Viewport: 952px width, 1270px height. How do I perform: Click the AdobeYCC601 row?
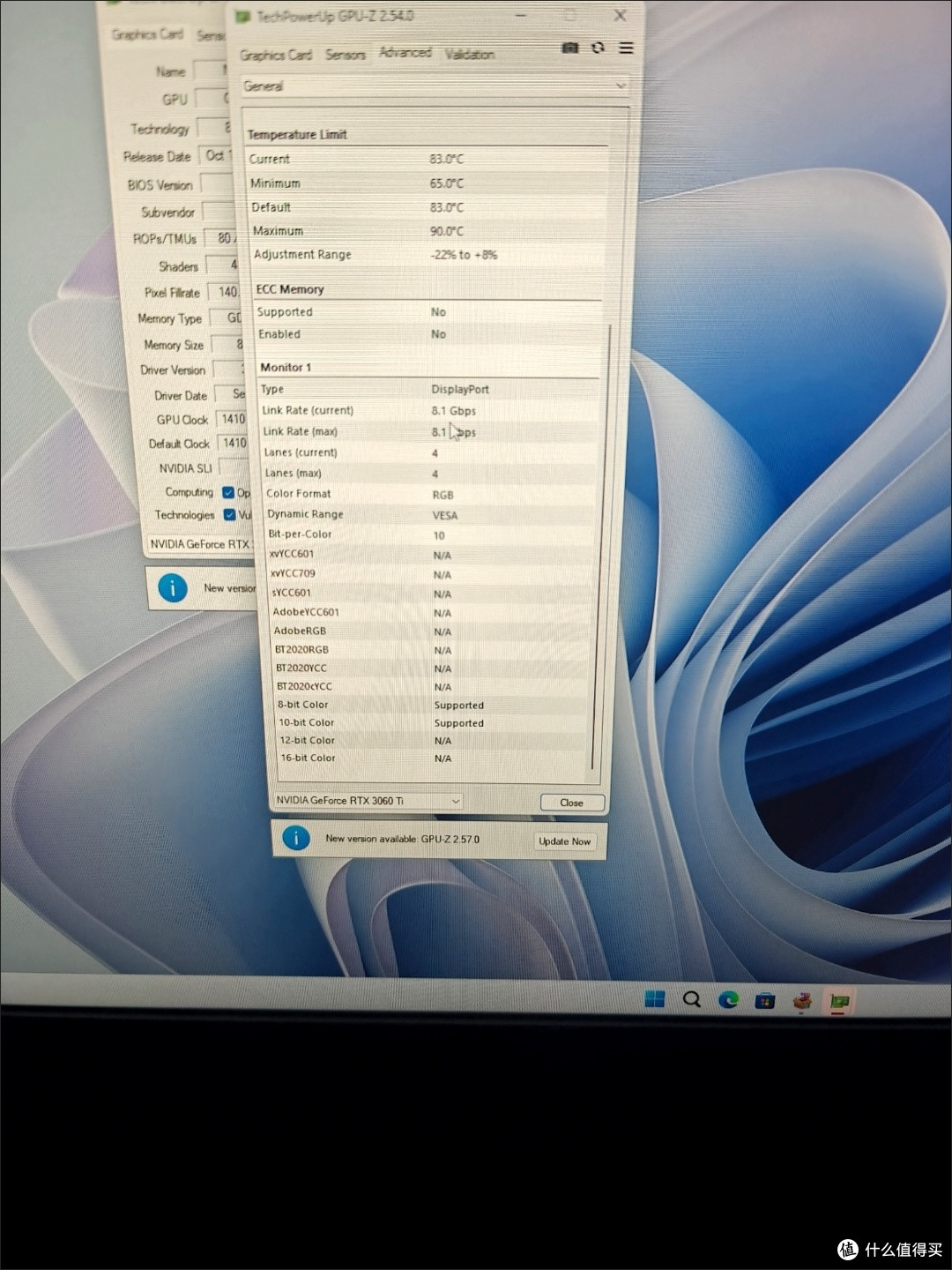[432, 612]
